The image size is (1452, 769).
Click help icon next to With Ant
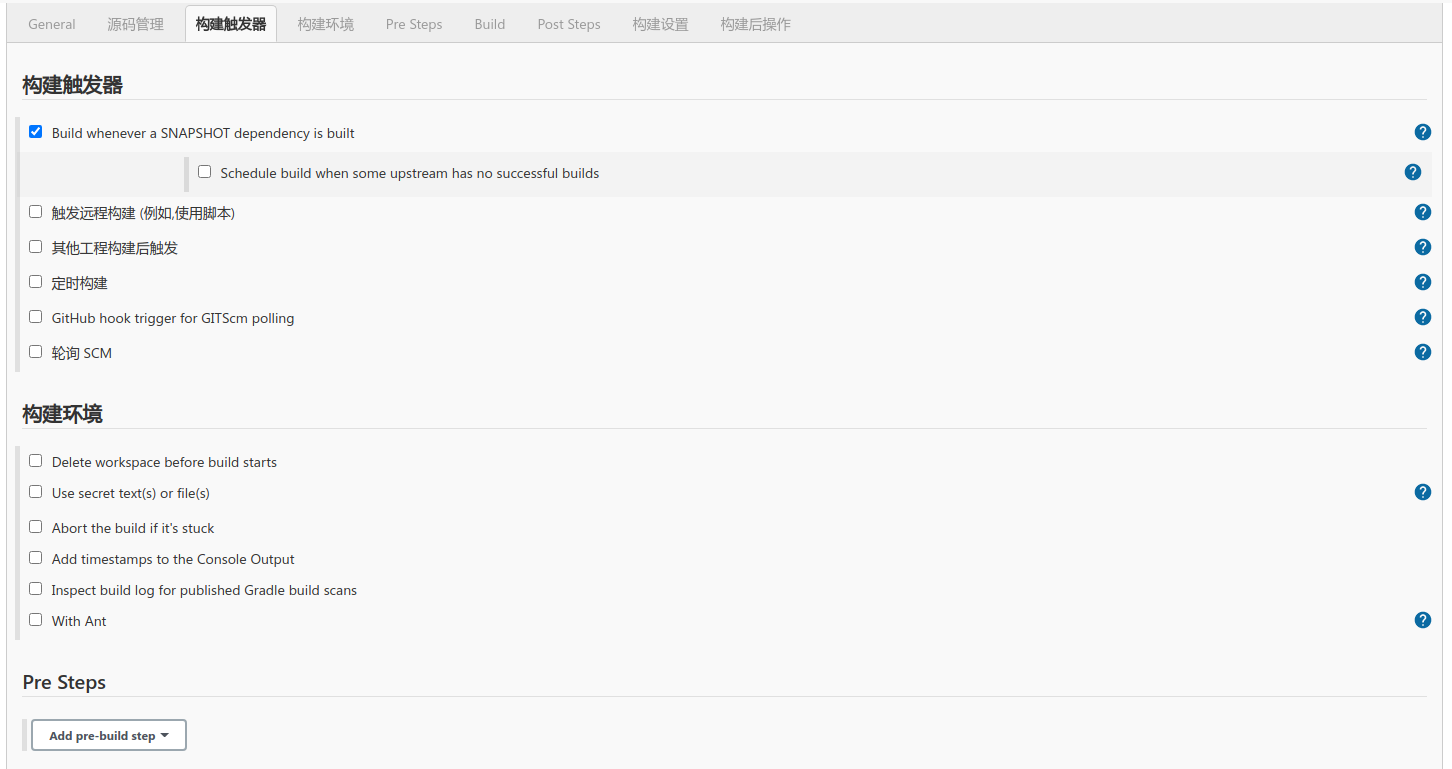1422,620
